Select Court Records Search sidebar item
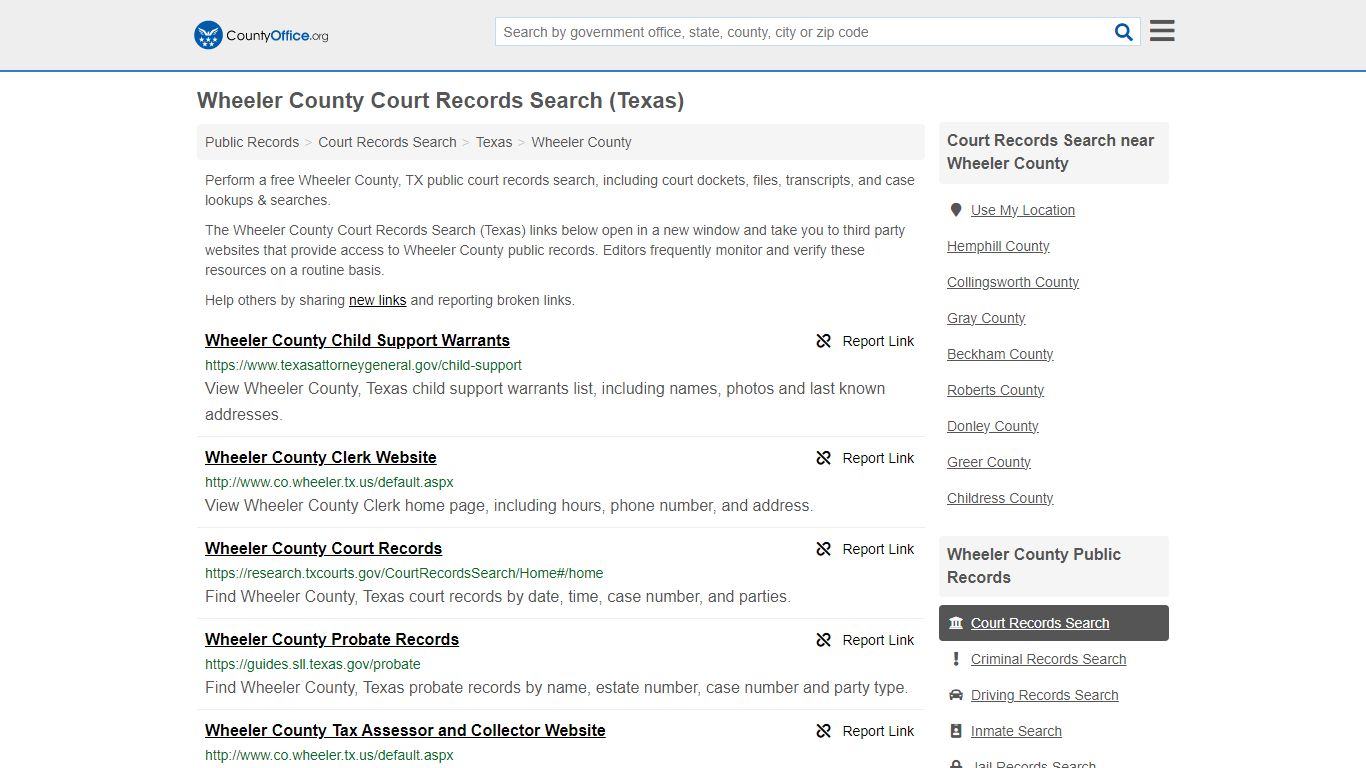The width and height of the screenshot is (1366, 768). [x=1054, y=623]
